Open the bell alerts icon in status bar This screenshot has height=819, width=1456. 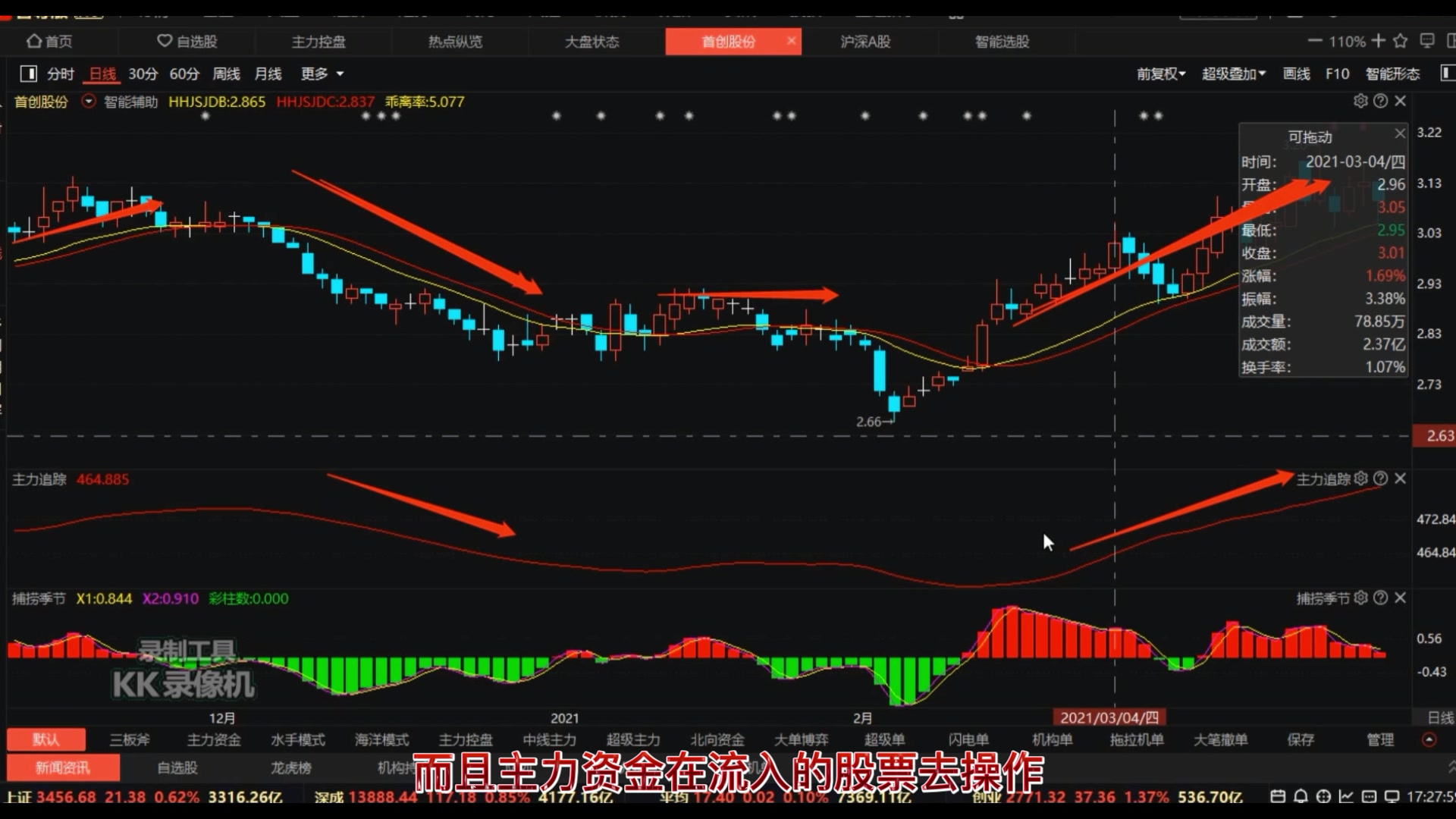point(1301,796)
